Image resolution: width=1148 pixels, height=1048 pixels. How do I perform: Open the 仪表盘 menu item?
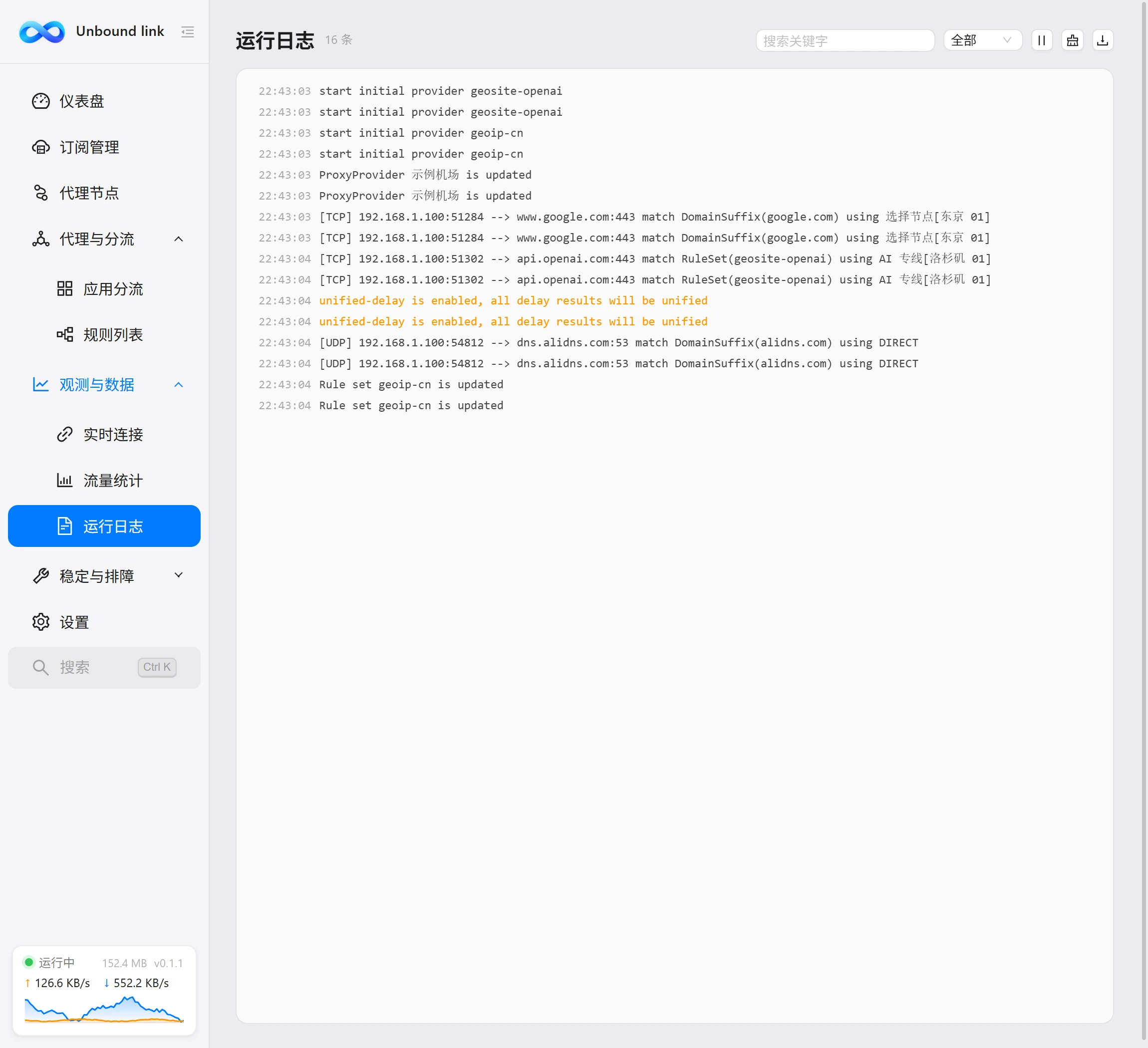click(104, 101)
